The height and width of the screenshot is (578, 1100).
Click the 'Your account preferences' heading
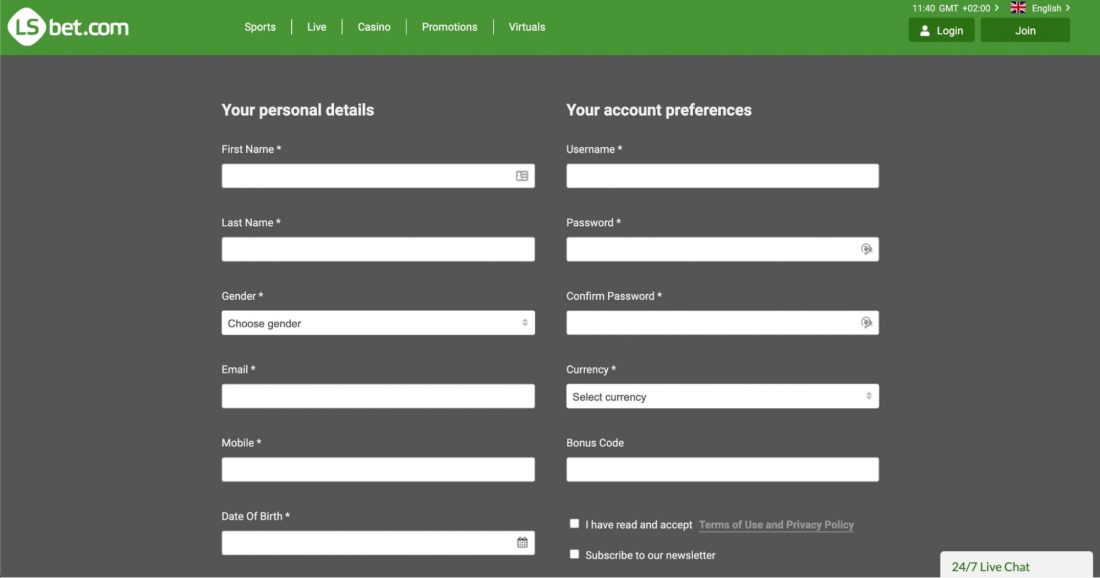point(659,110)
